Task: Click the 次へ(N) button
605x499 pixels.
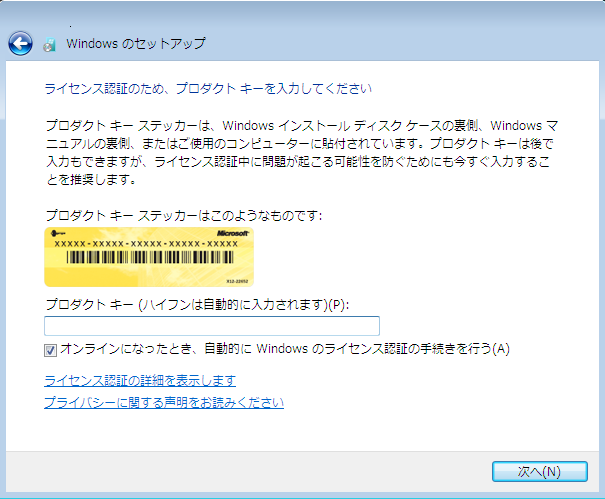Action: click(x=540, y=472)
